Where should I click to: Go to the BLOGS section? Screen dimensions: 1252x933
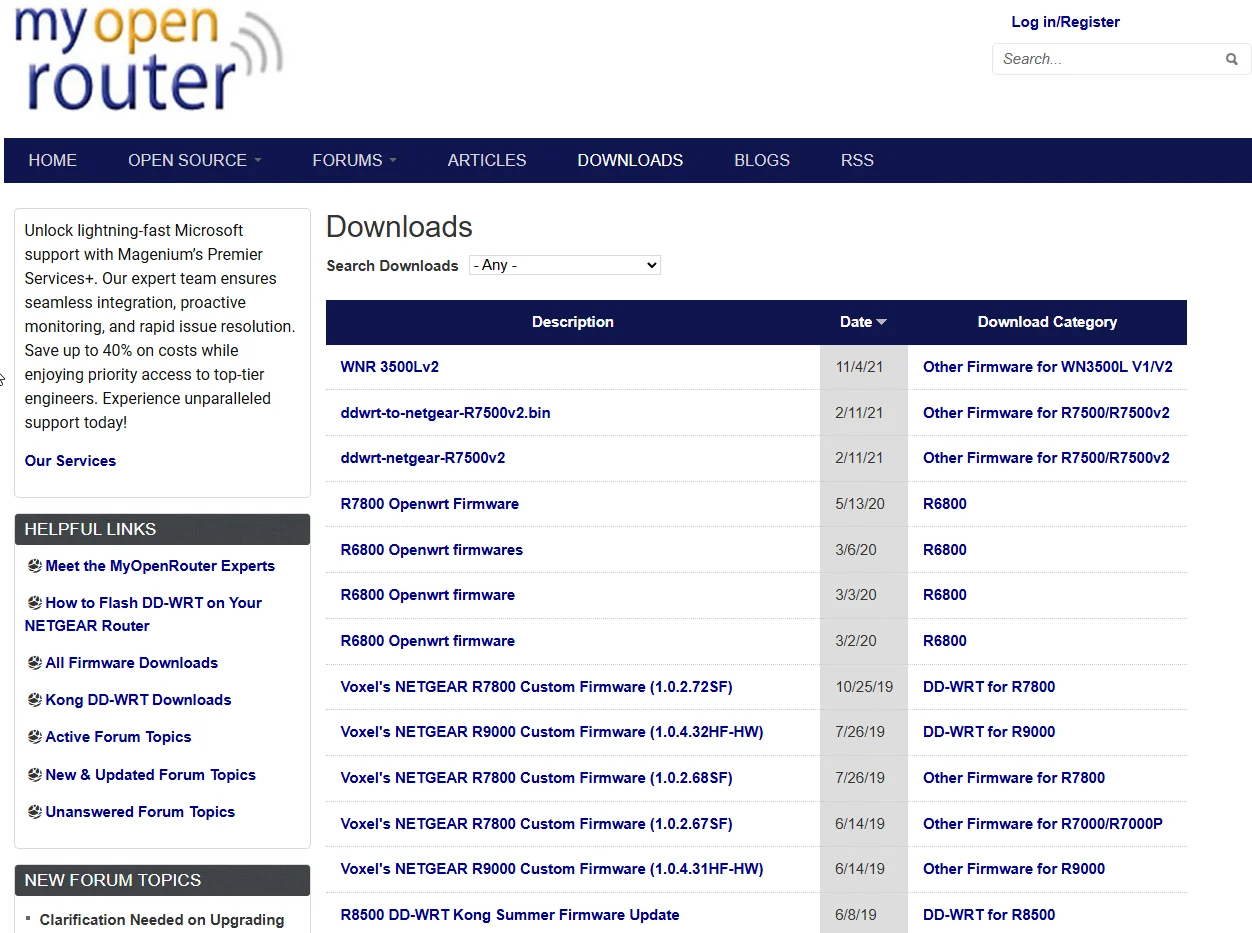click(x=762, y=160)
